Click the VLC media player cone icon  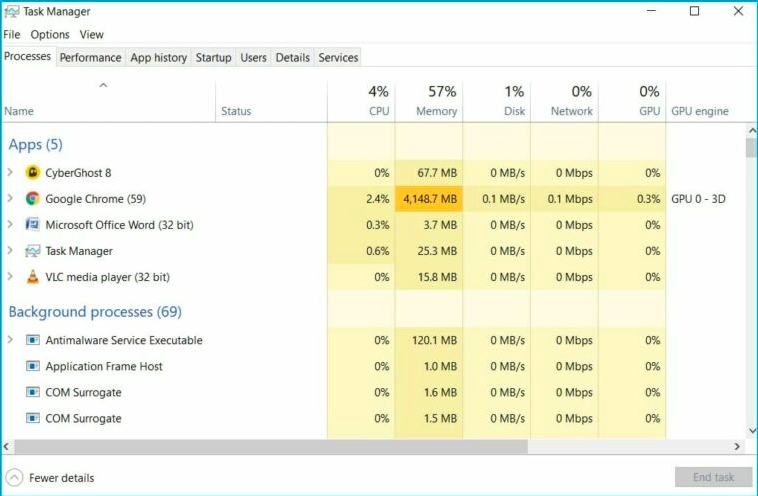click(32, 277)
